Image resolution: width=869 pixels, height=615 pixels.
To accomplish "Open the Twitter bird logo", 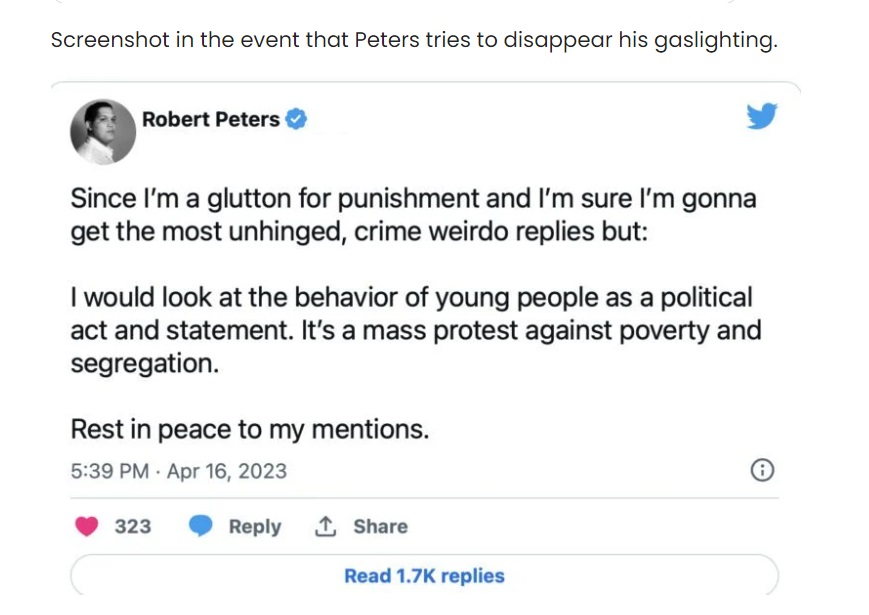I will pos(761,116).
